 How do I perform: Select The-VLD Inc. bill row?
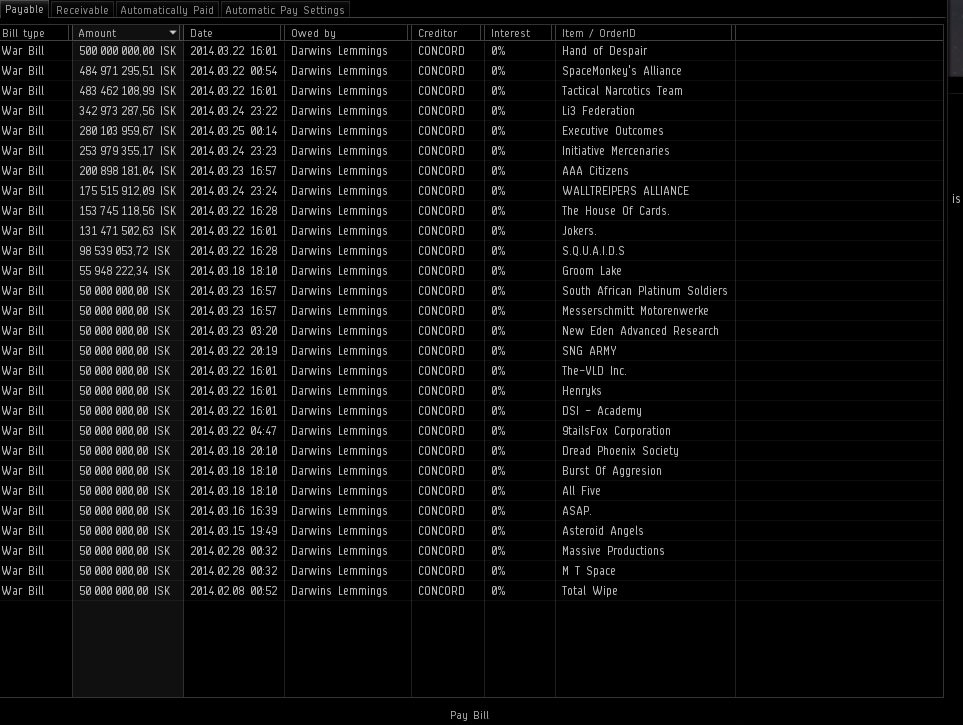click(472, 370)
